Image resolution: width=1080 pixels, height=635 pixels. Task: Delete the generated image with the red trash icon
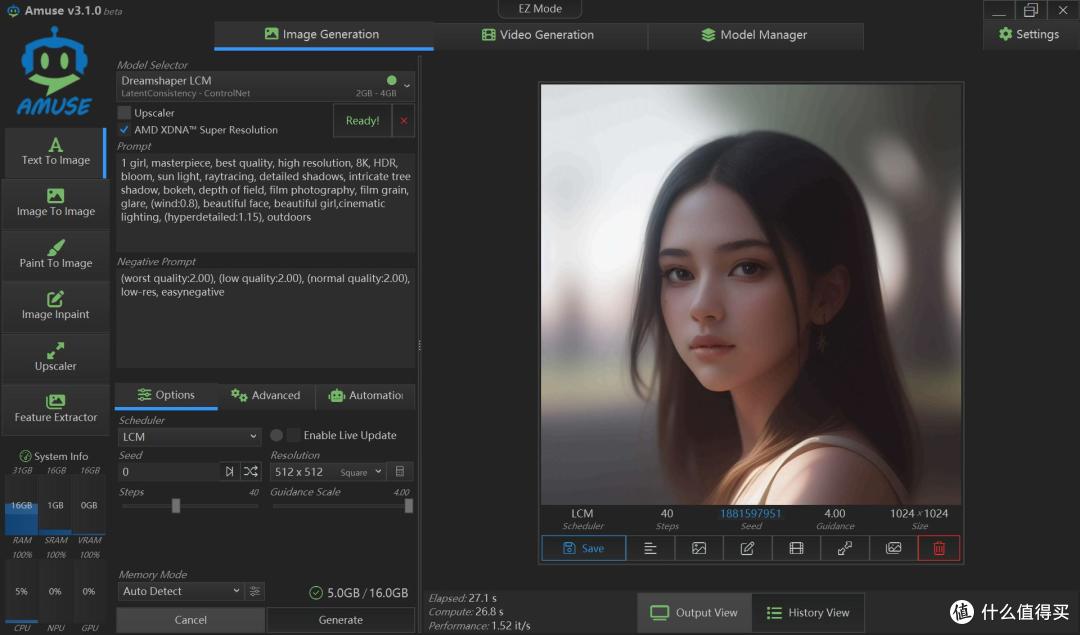939,548
